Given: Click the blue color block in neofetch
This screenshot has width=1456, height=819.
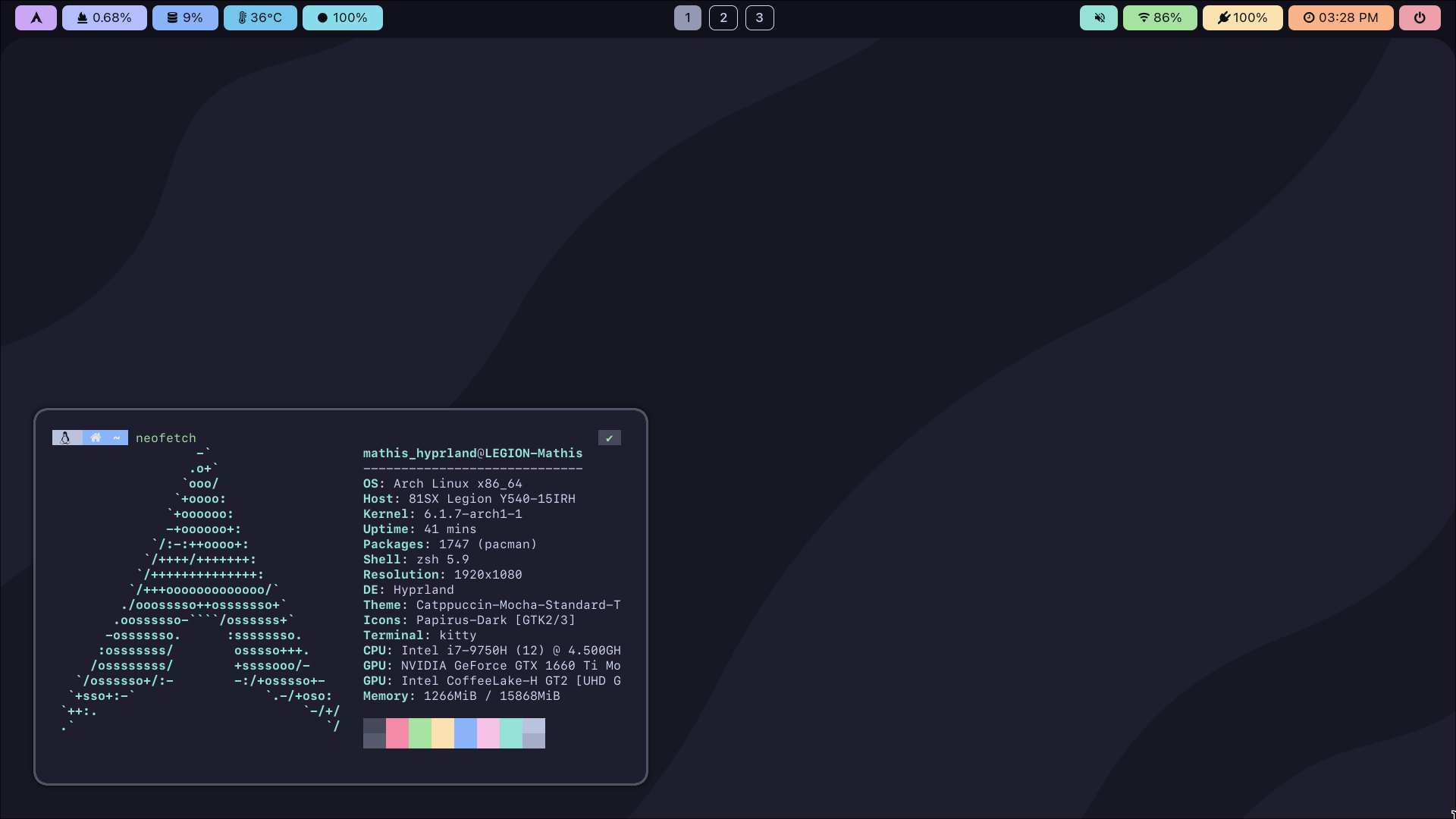Looking at the screenshot, I should [x=466, y=733].
